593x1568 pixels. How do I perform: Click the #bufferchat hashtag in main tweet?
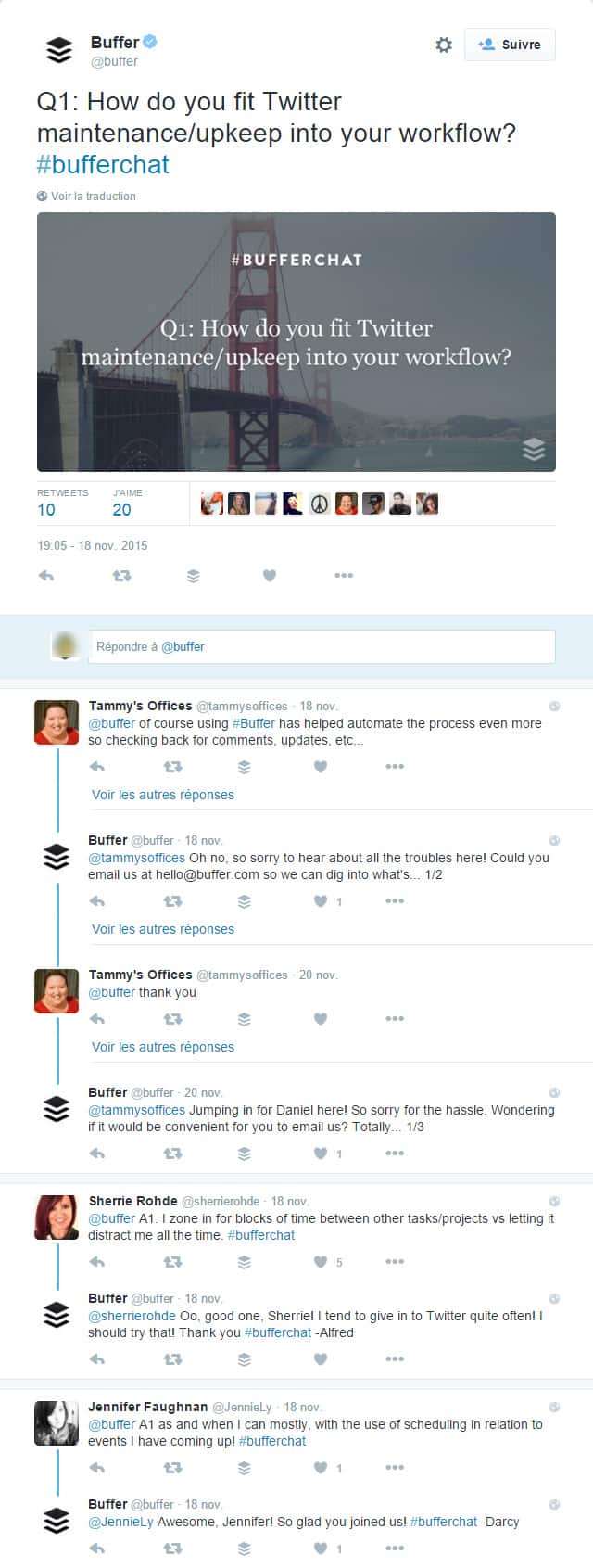[x=103, y=165]
